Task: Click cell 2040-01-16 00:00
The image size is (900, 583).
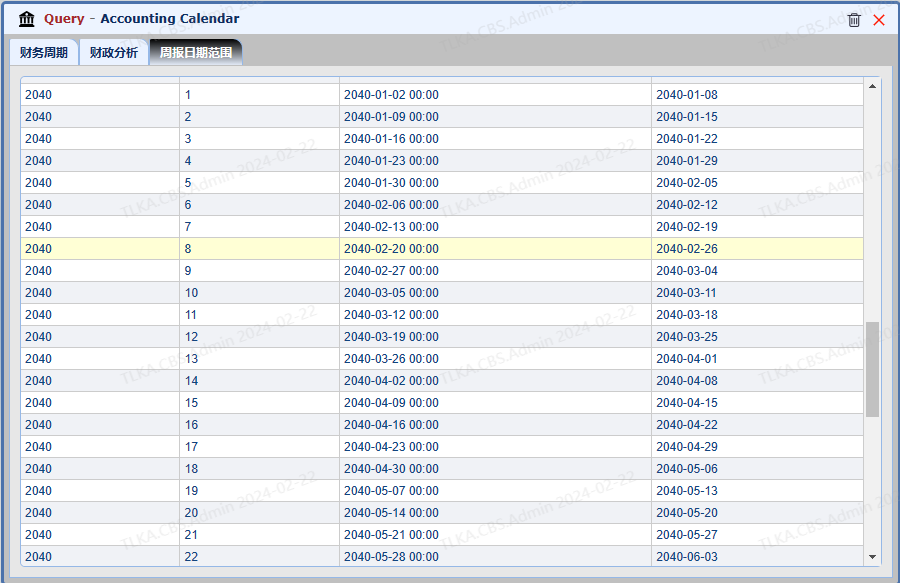Action: (495, 139)
